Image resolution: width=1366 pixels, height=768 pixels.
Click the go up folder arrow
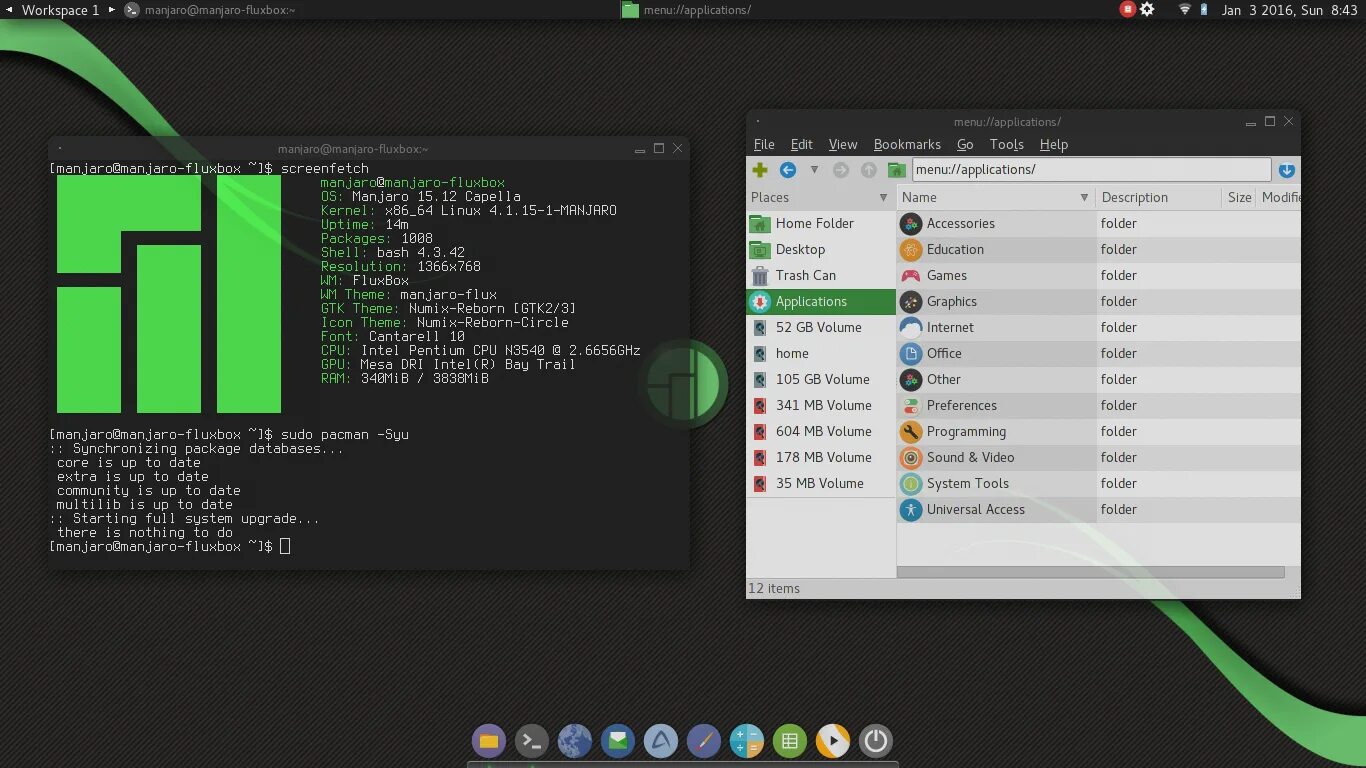[x=869, y=170]
